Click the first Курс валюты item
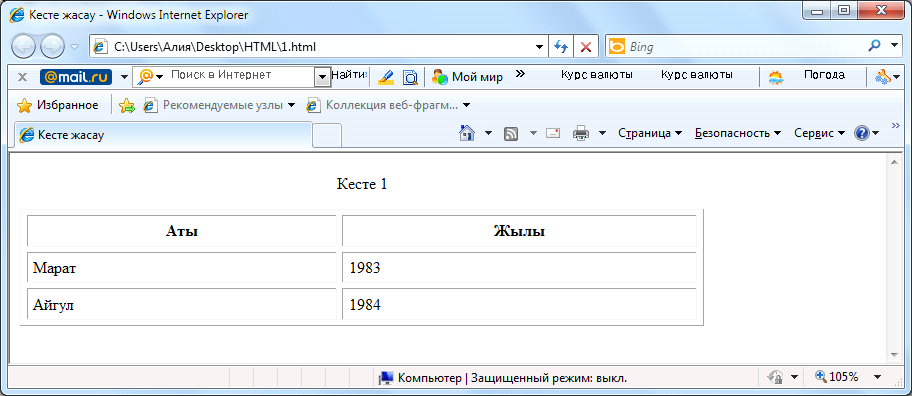912x396 pixels. [x=596, y=75]
